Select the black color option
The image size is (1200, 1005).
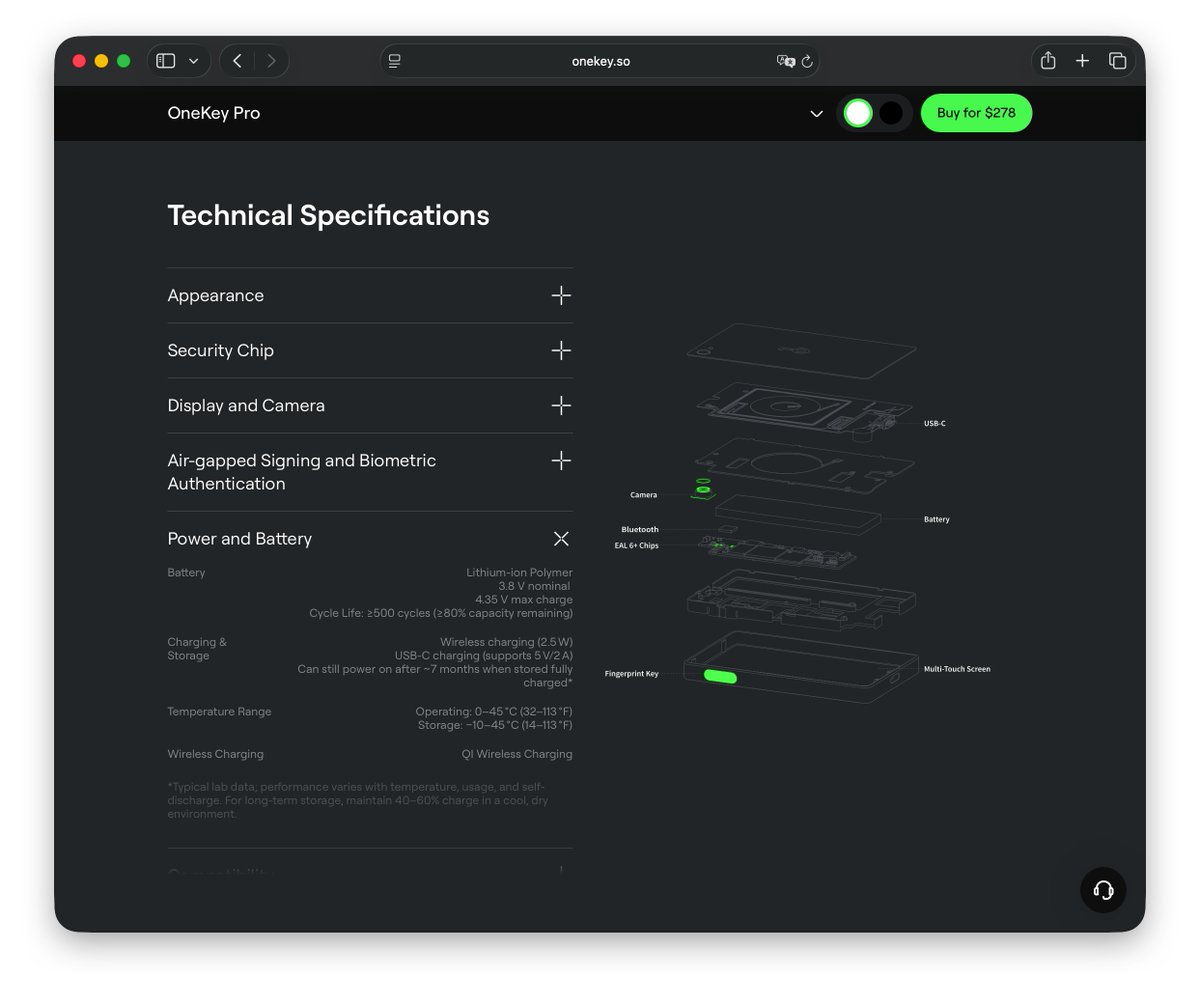(890, 113)
